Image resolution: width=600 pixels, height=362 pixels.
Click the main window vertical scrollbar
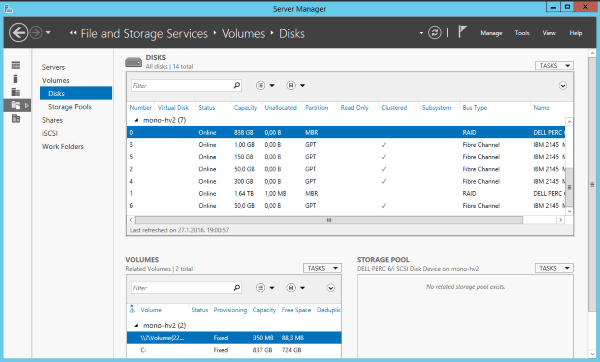coord(592,184)
